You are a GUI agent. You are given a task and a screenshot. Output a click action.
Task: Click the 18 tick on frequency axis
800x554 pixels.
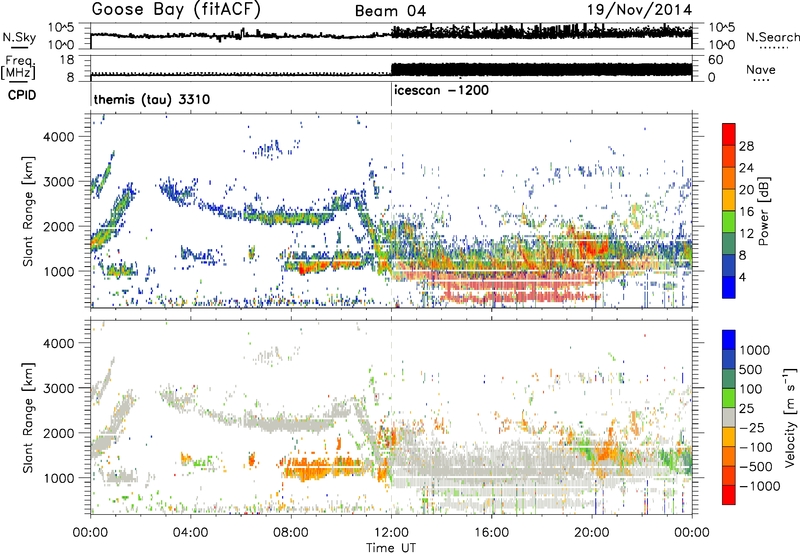click(x=67, y=60)
